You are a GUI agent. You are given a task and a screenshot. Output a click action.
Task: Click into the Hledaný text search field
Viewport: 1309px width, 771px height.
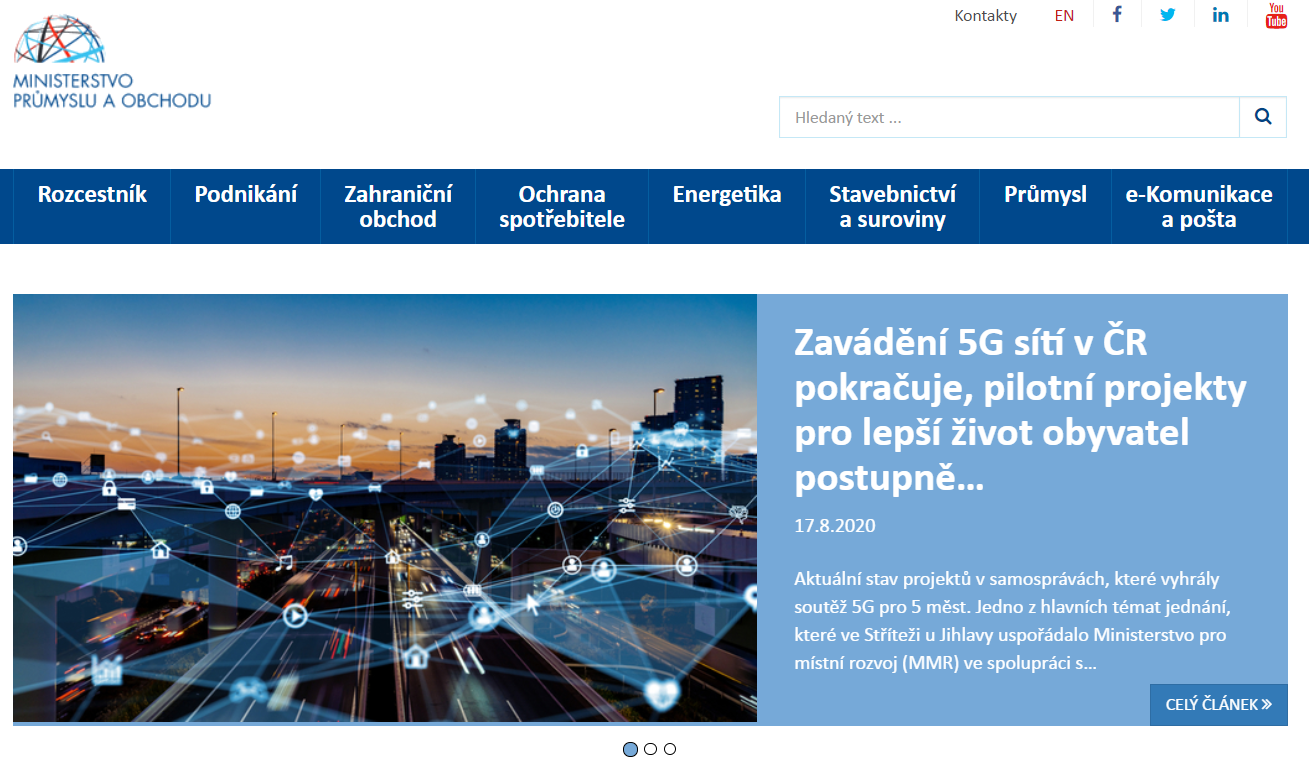click(x=1009, y=117)
